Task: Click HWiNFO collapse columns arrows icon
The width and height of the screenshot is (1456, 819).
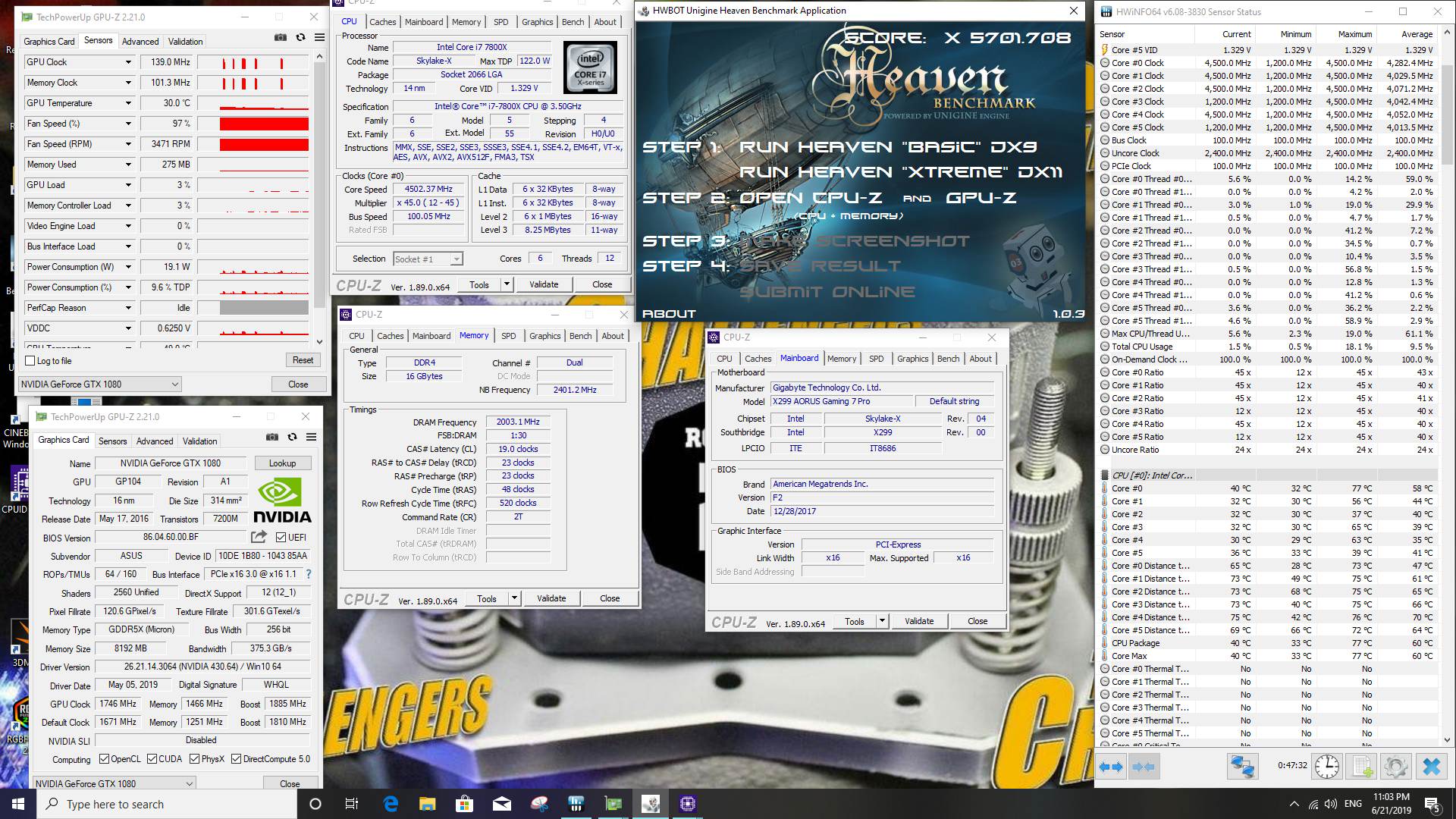Action: coord(1143,767)
